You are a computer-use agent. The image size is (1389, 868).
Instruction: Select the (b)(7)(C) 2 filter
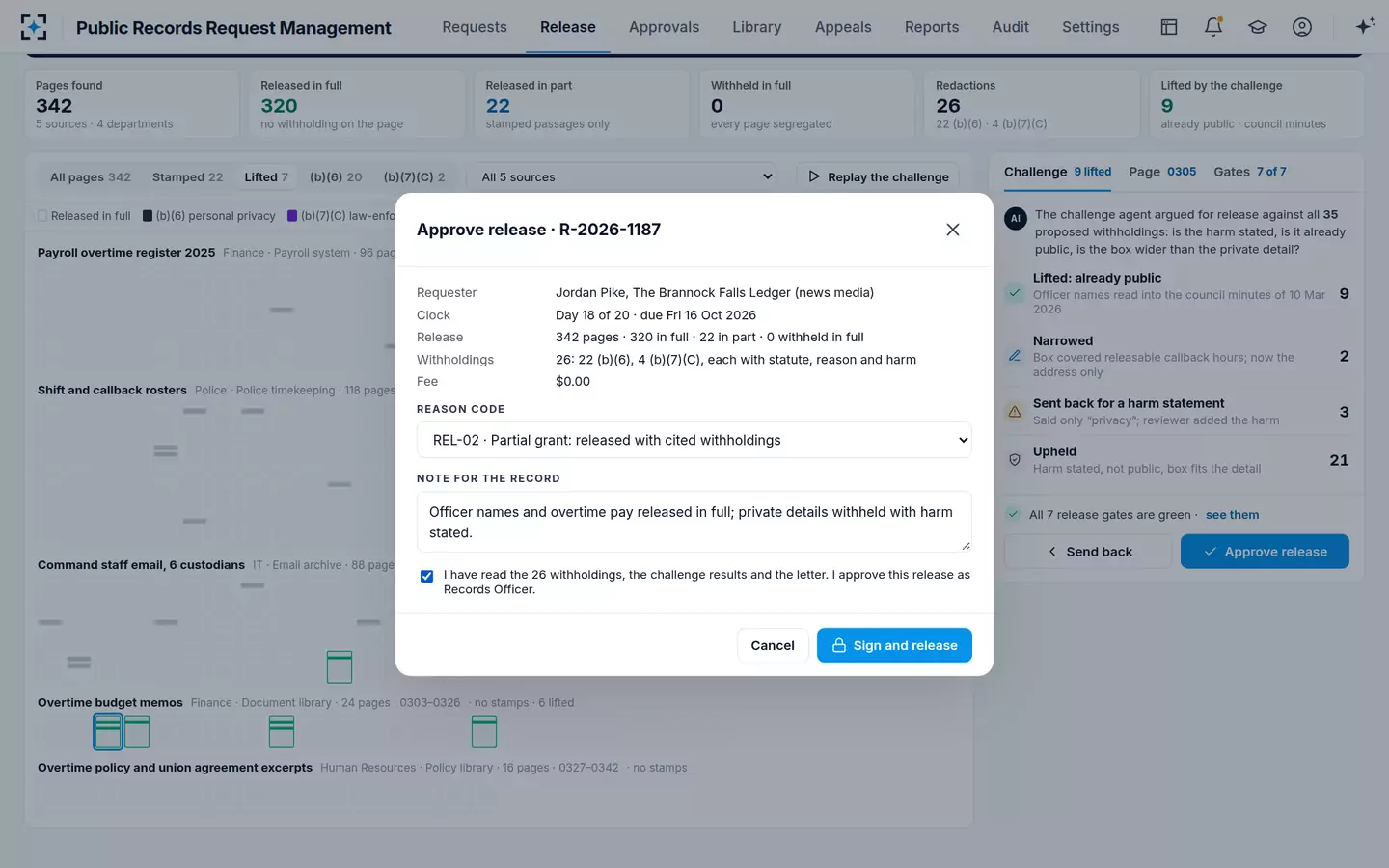pos(415,177)
